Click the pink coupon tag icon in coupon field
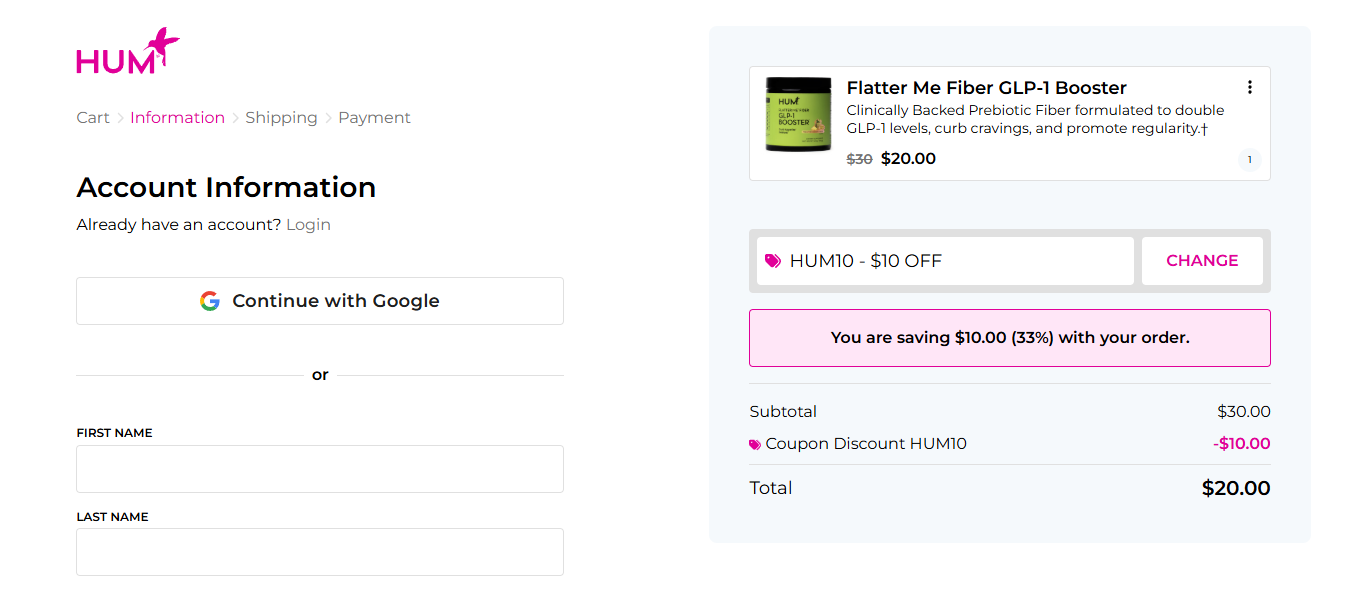The width and height of the screenshot is (1369, 592). coord(774,260)
